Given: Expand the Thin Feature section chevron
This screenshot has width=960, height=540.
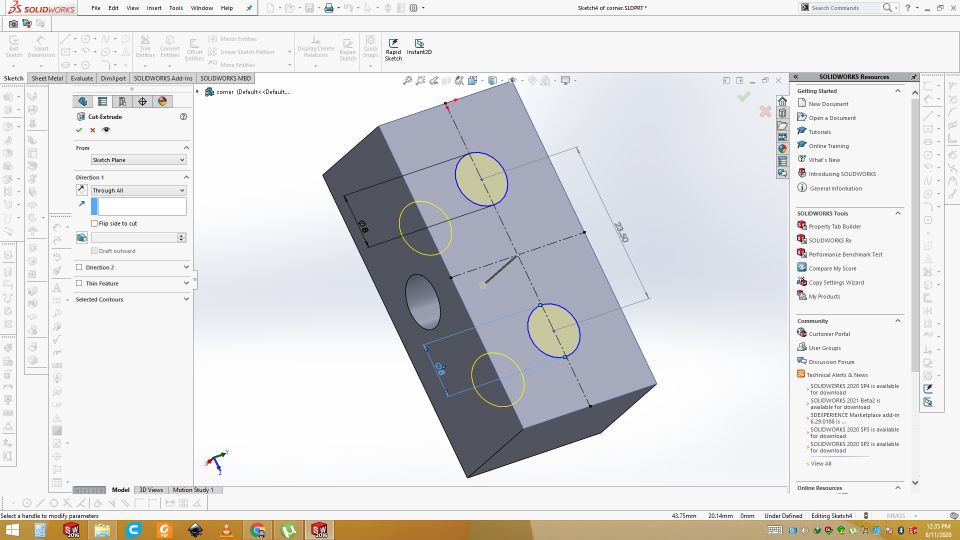Looking at the screenshot, I should (186, 283).
